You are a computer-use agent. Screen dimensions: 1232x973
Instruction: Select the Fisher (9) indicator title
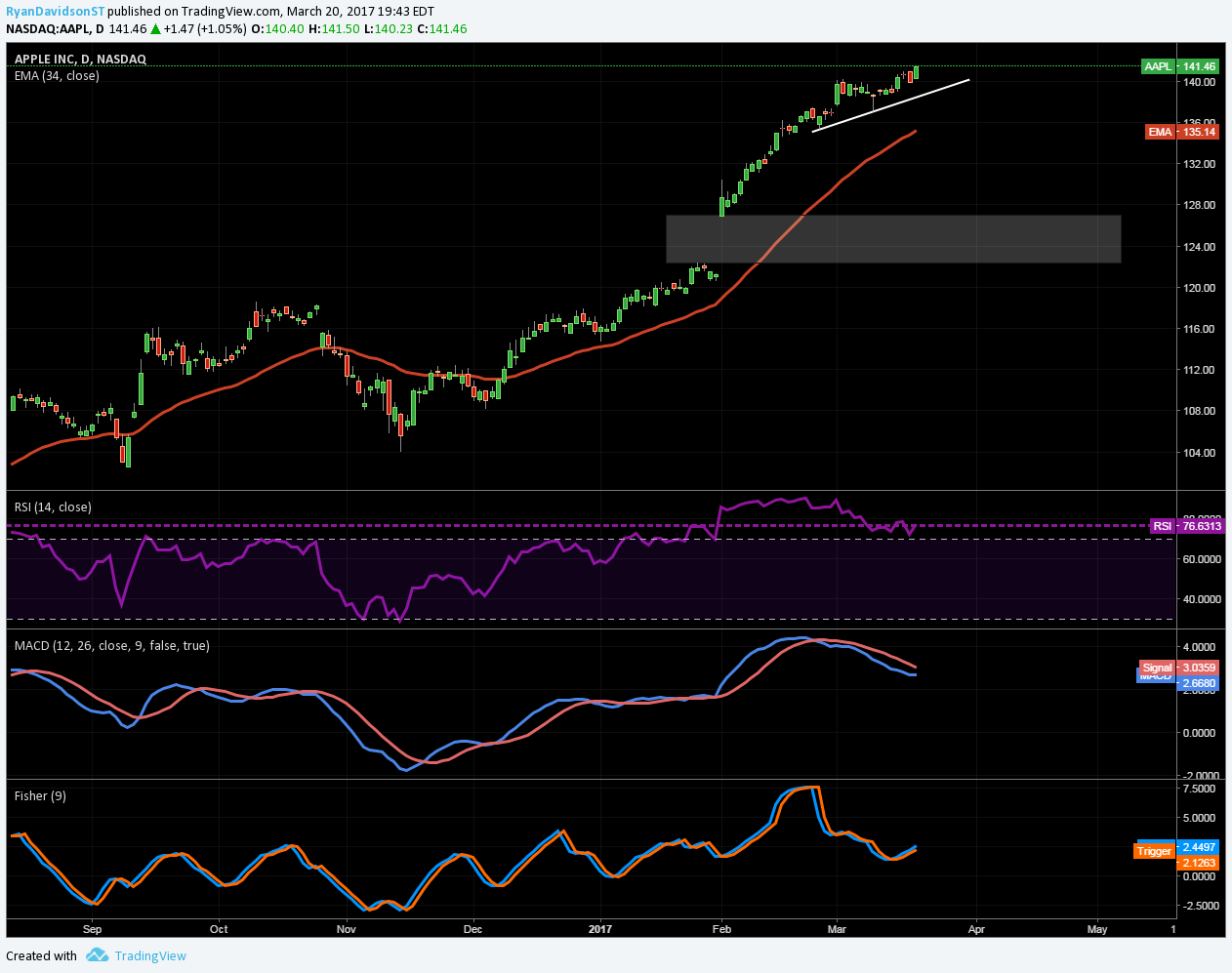point(40,795)
